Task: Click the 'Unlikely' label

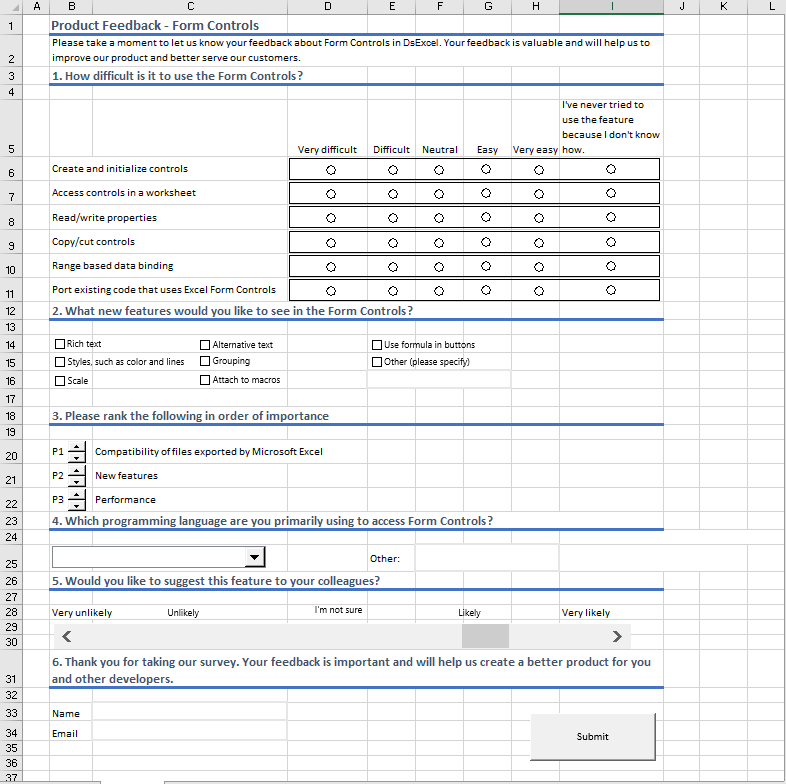Action: (x=183, y=613)
